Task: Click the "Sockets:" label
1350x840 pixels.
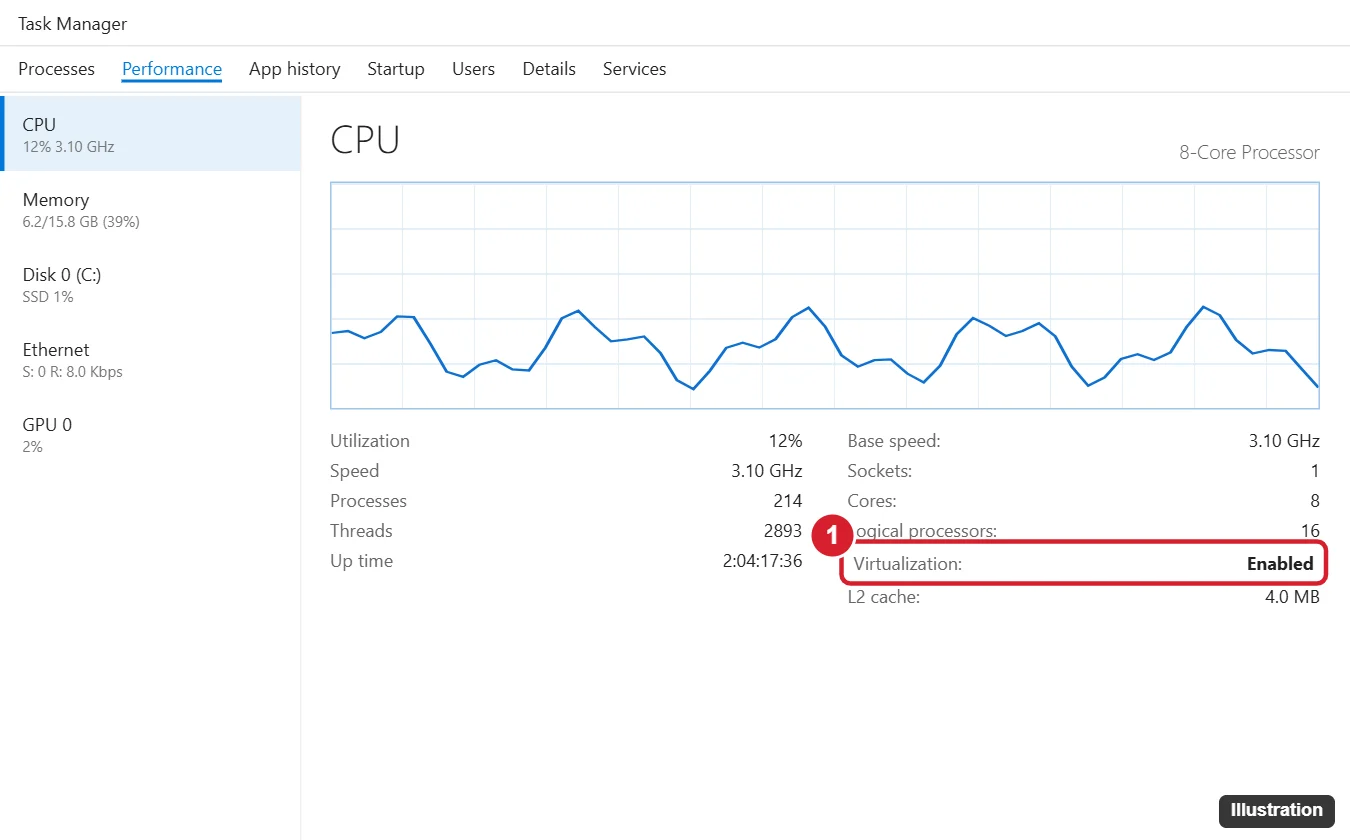Action: [x=880, y=471]
